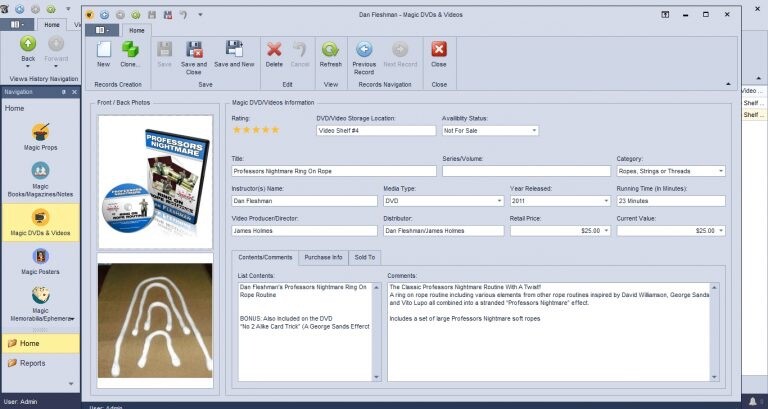This screenshot has width=768, height=409.
Task: Expand the Media Type dropdown
Action: [x=499, y=201]
